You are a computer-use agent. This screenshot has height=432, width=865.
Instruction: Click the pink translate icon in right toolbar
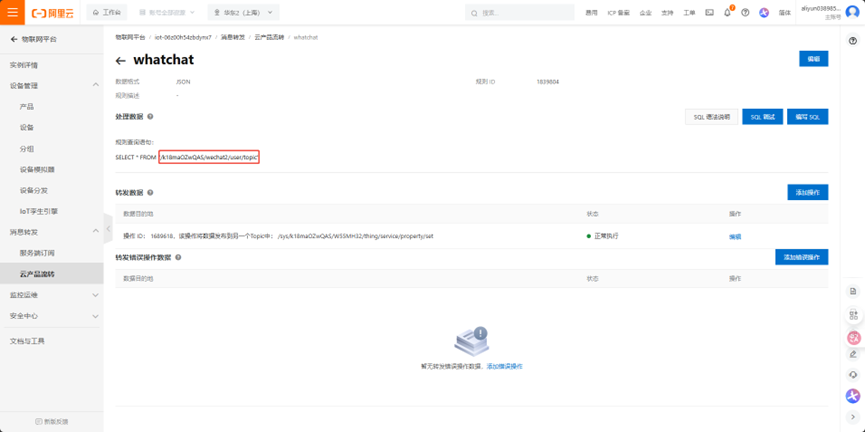[853, 337]
